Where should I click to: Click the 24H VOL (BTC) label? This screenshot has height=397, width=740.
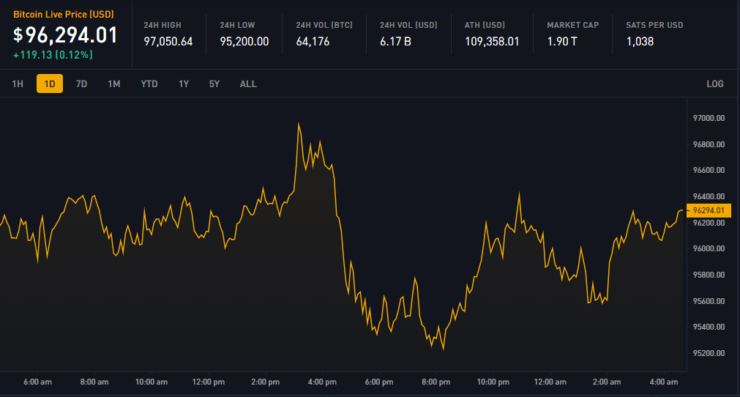[324, 25]
